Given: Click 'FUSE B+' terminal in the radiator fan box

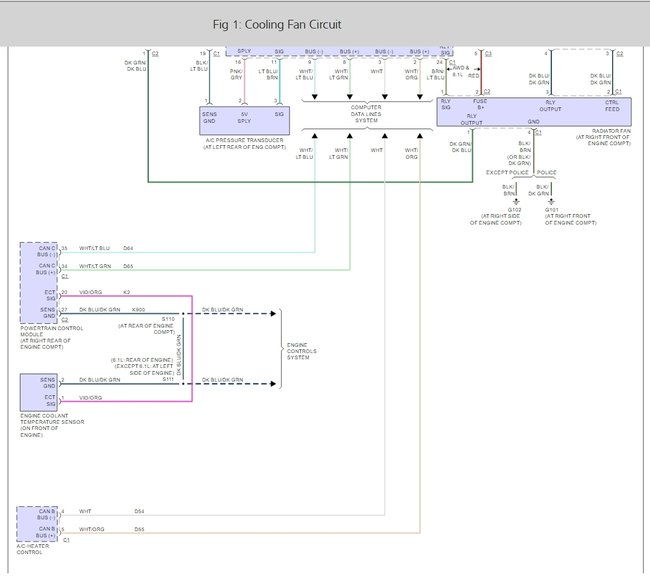Looking at the screenshot, I should click(480, 104).
